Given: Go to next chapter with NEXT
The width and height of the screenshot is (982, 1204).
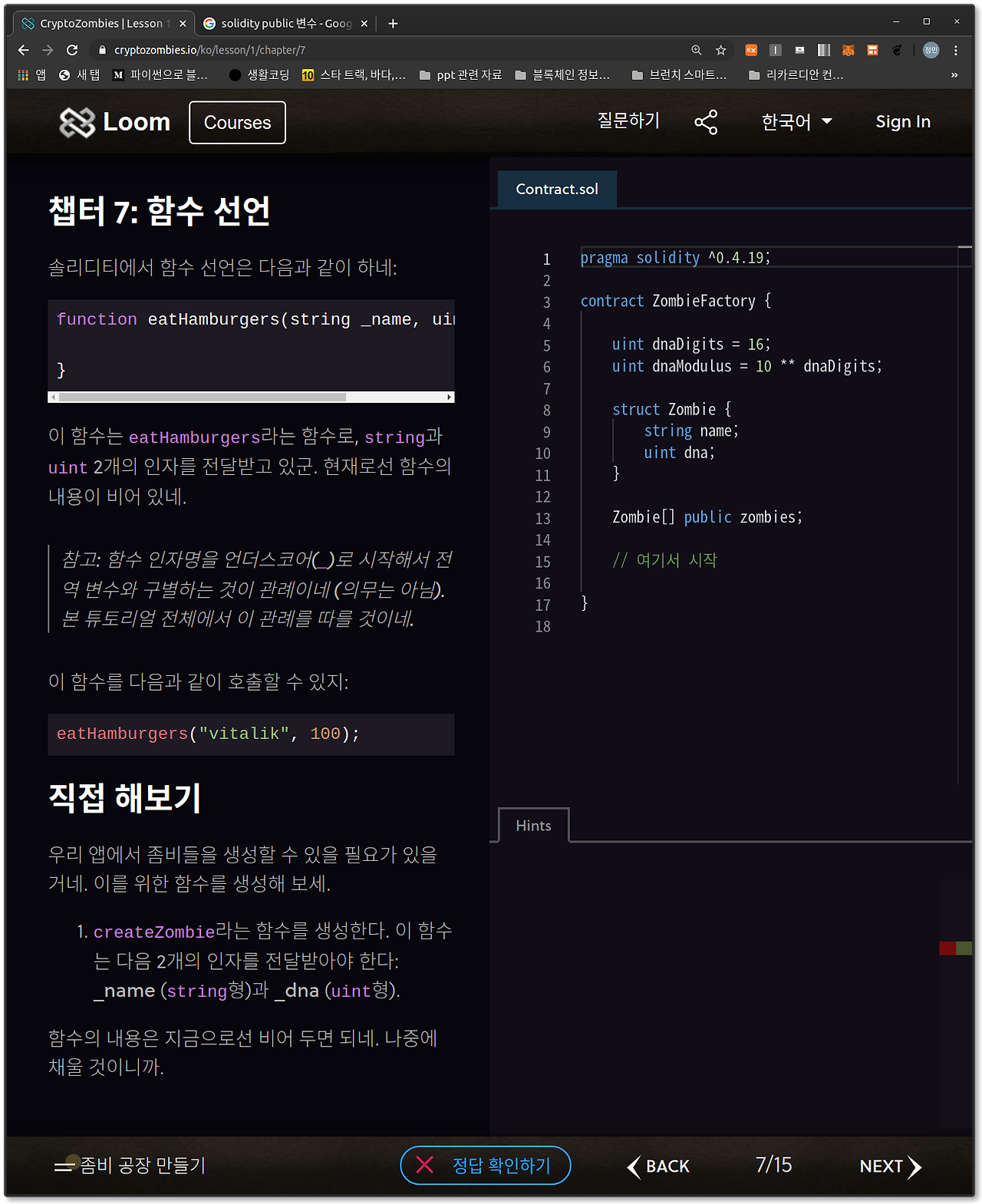Looking at the screenshot, I should (x=890, y=1166).
